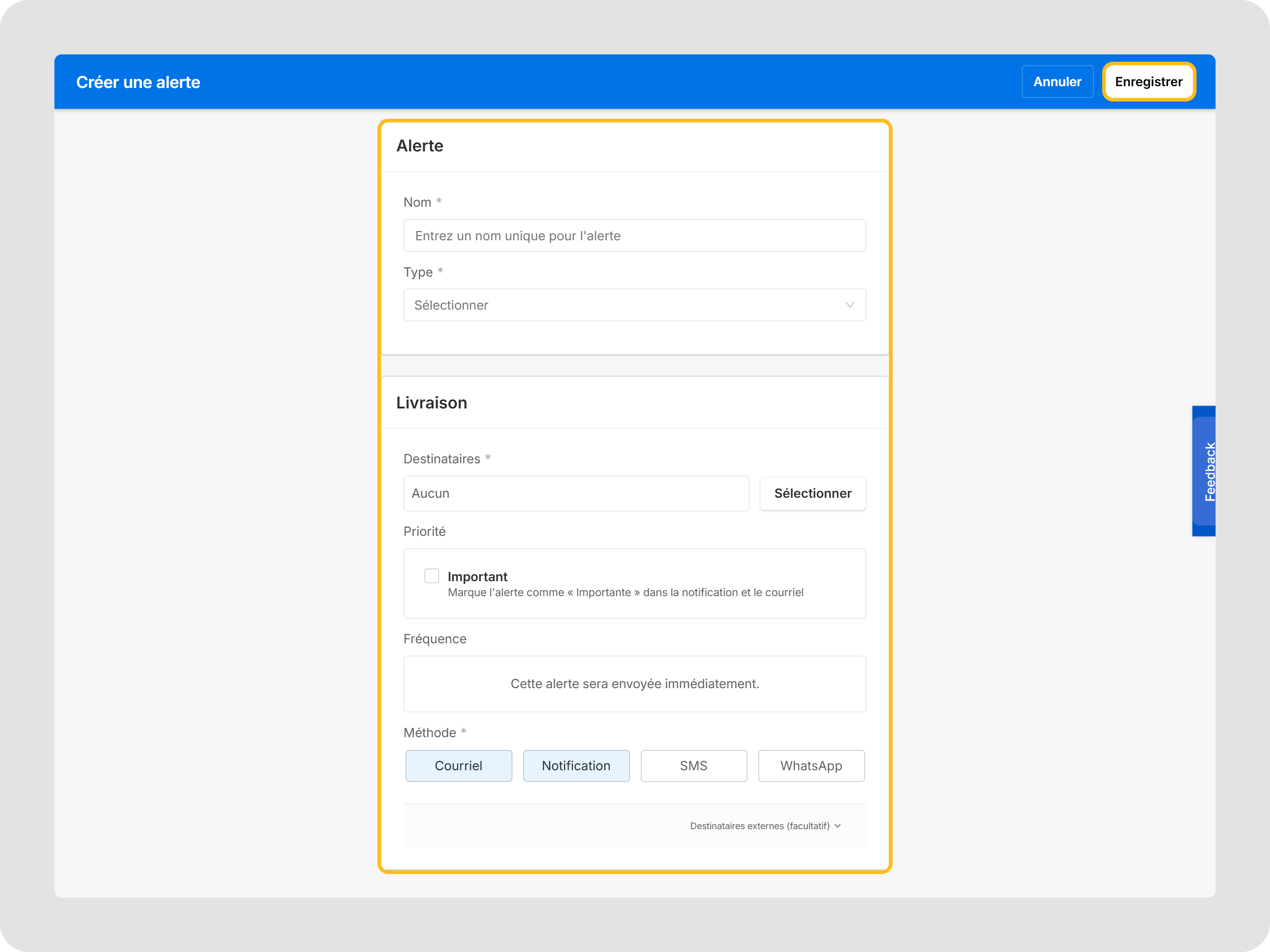Enable the SMS delivery method

[694, 766]
